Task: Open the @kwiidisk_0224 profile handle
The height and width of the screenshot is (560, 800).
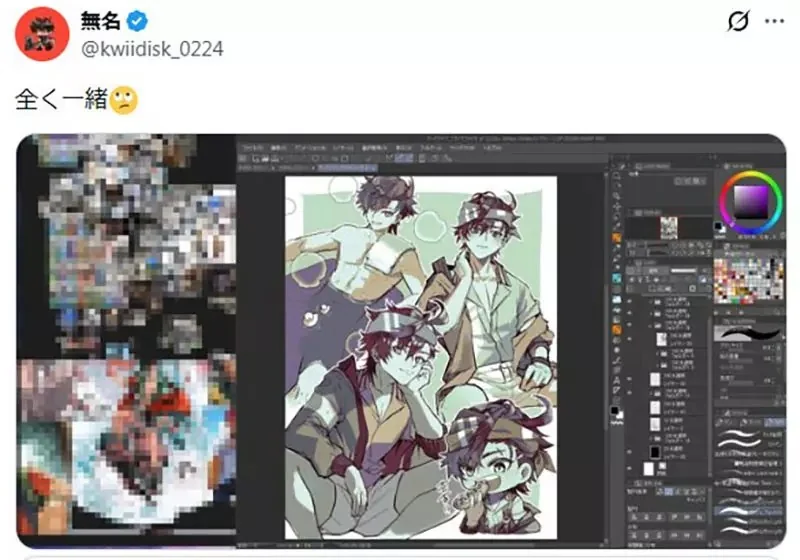Action: click(152, 49)
